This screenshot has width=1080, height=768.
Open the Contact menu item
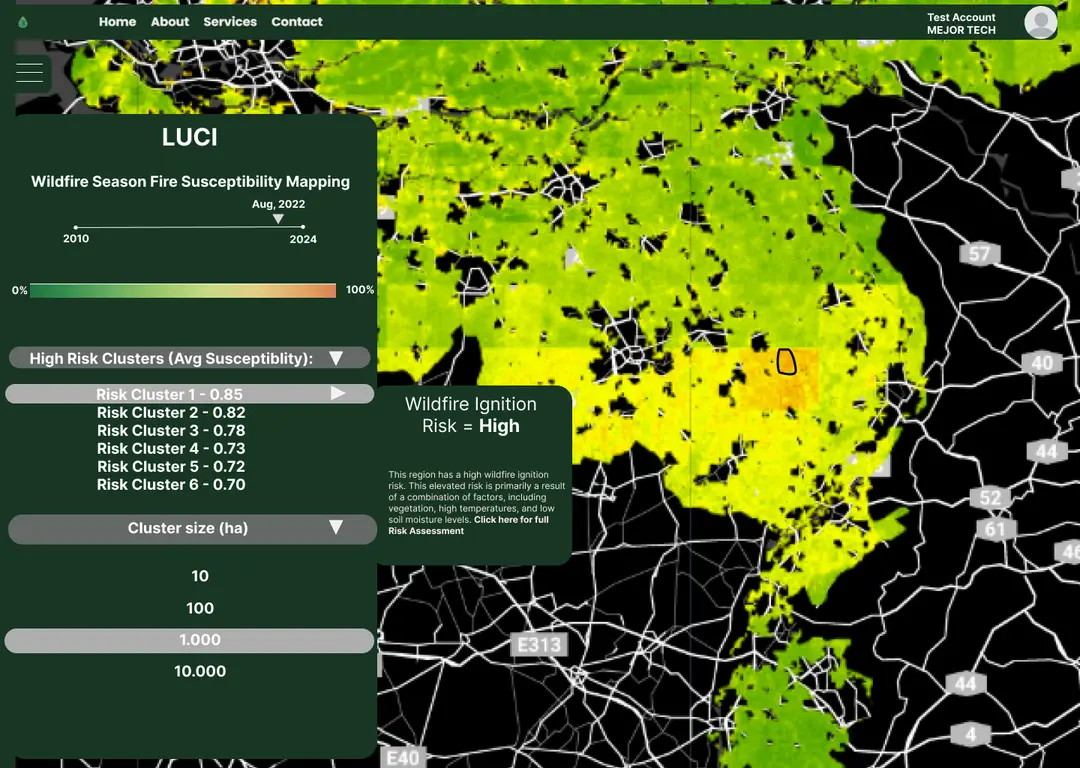click(x=297, y=21)
